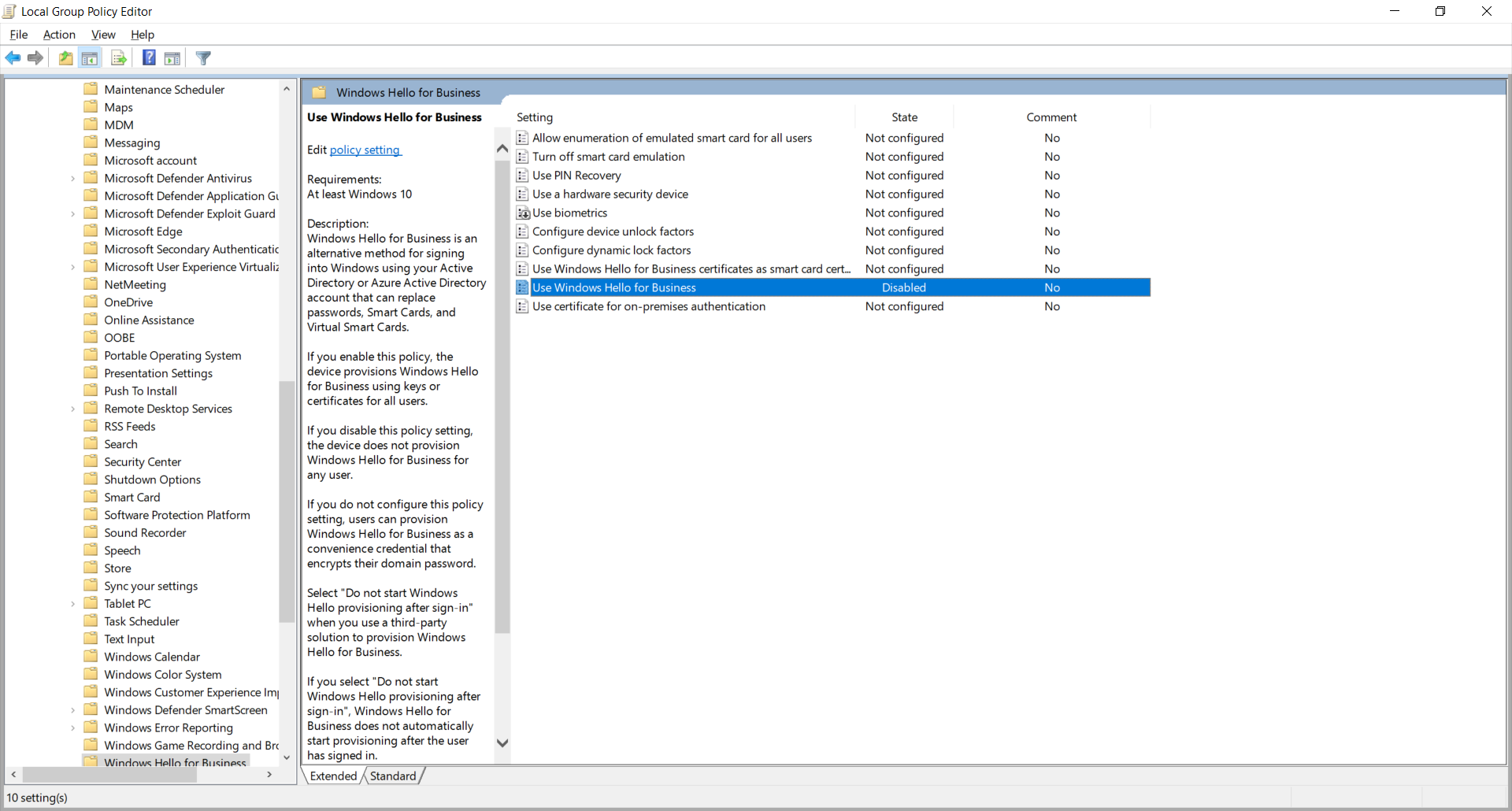Open the policy setting edit link
Viewport: 1512px width, 811px height.
pyautogui.click(x=365, y=150)
